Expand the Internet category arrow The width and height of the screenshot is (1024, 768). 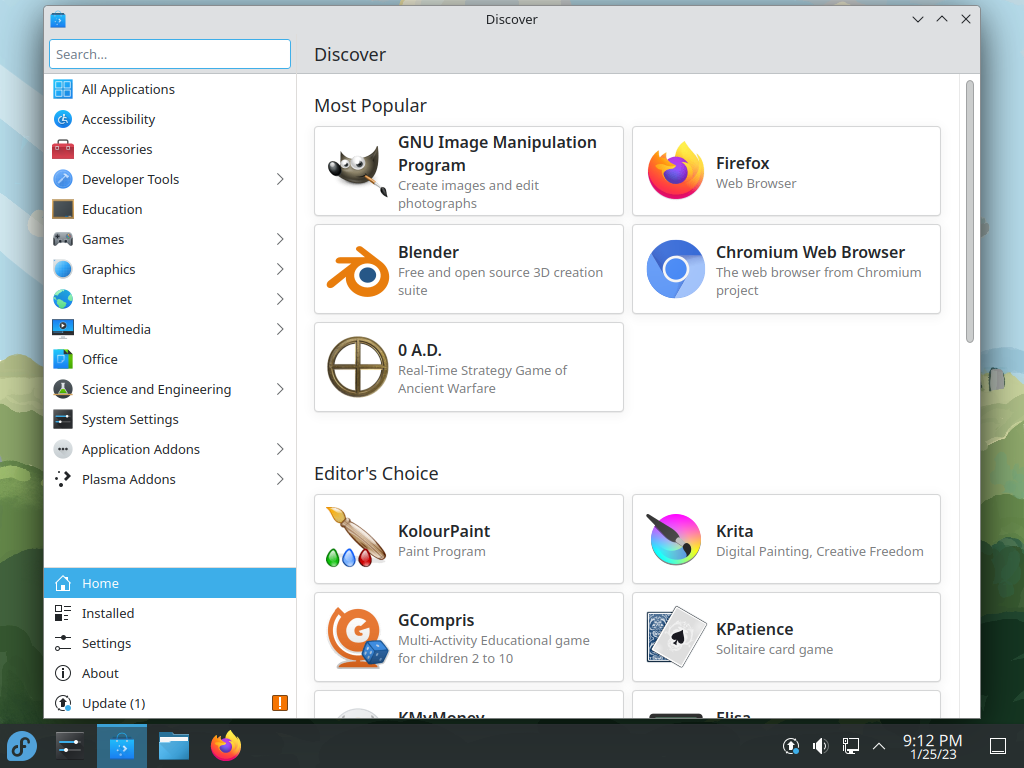click(x=280, y=299)
